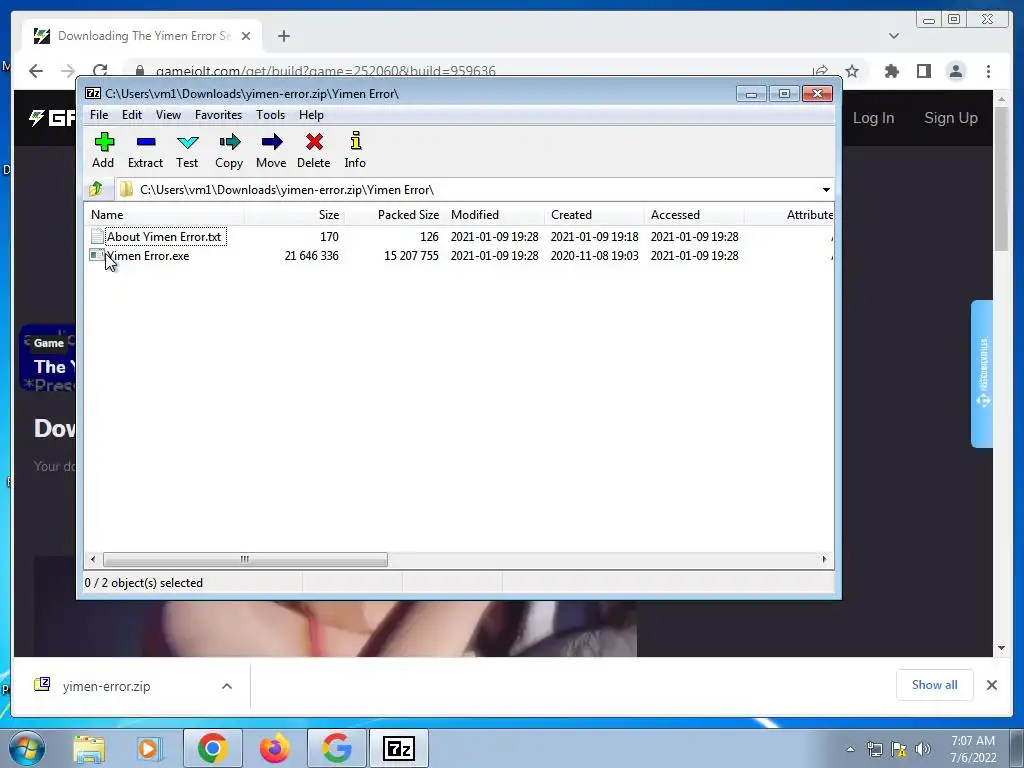Click the Chrome back navigation arrow

(36, 71)
